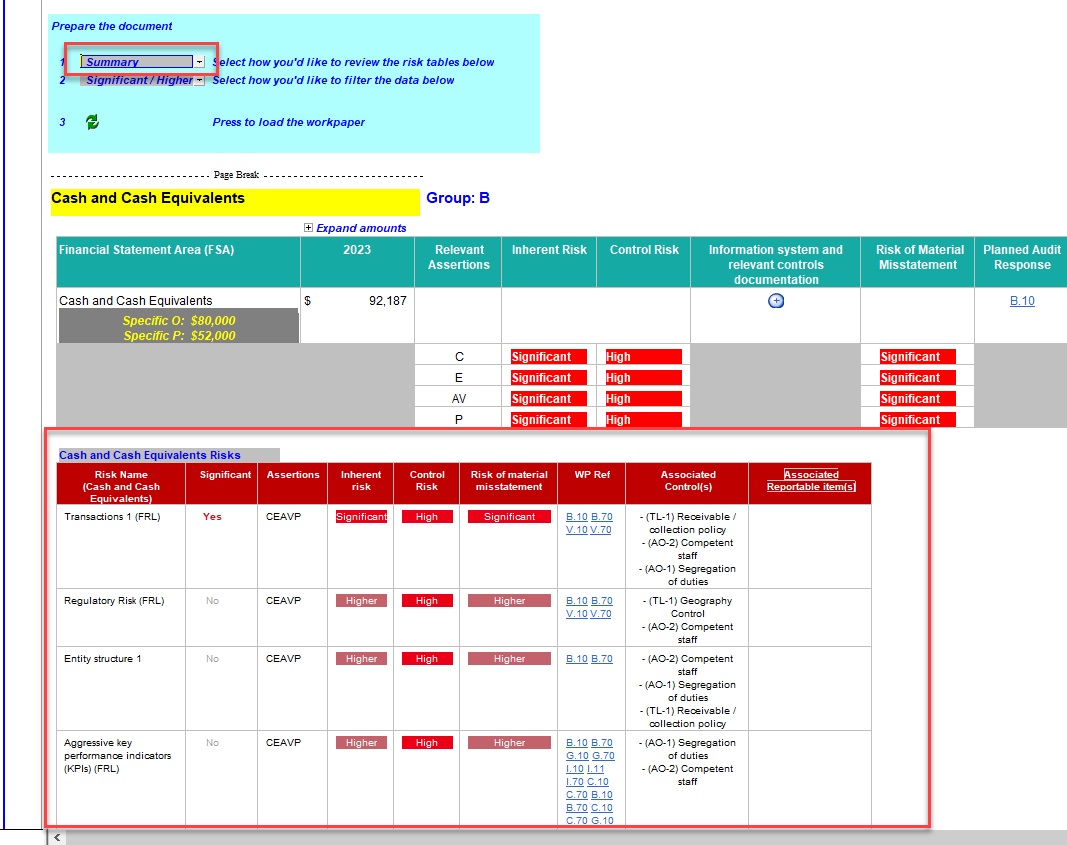Click the Associated Reportable item(s) header link
Screen dimensions: 1067x845
point(811,481)
